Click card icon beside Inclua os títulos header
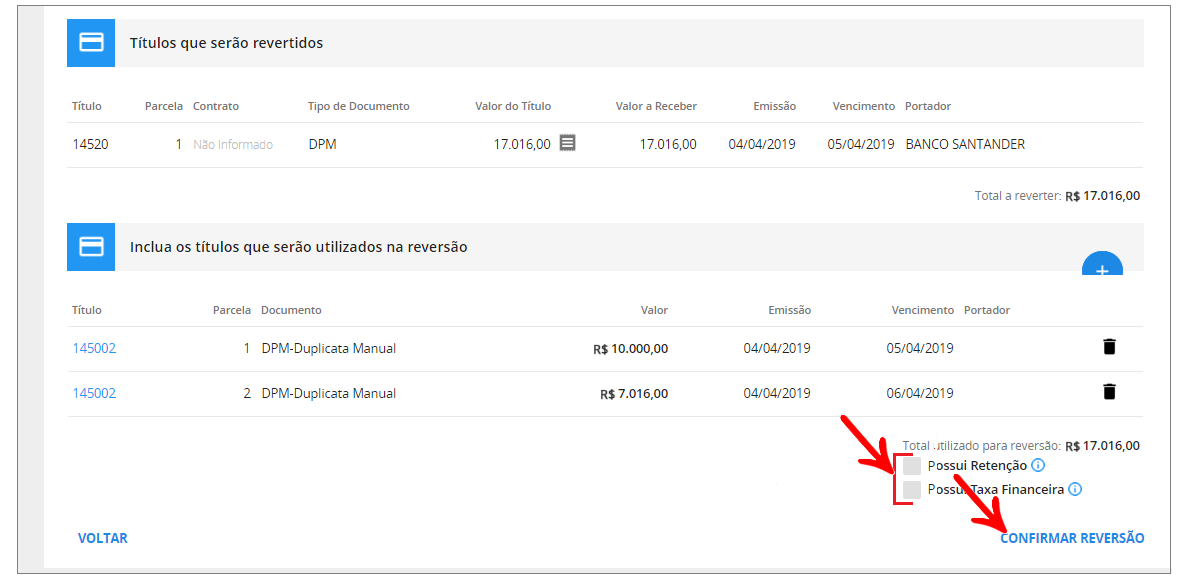The width and height of the screenshot is (1182, 580). click(91, 246)
